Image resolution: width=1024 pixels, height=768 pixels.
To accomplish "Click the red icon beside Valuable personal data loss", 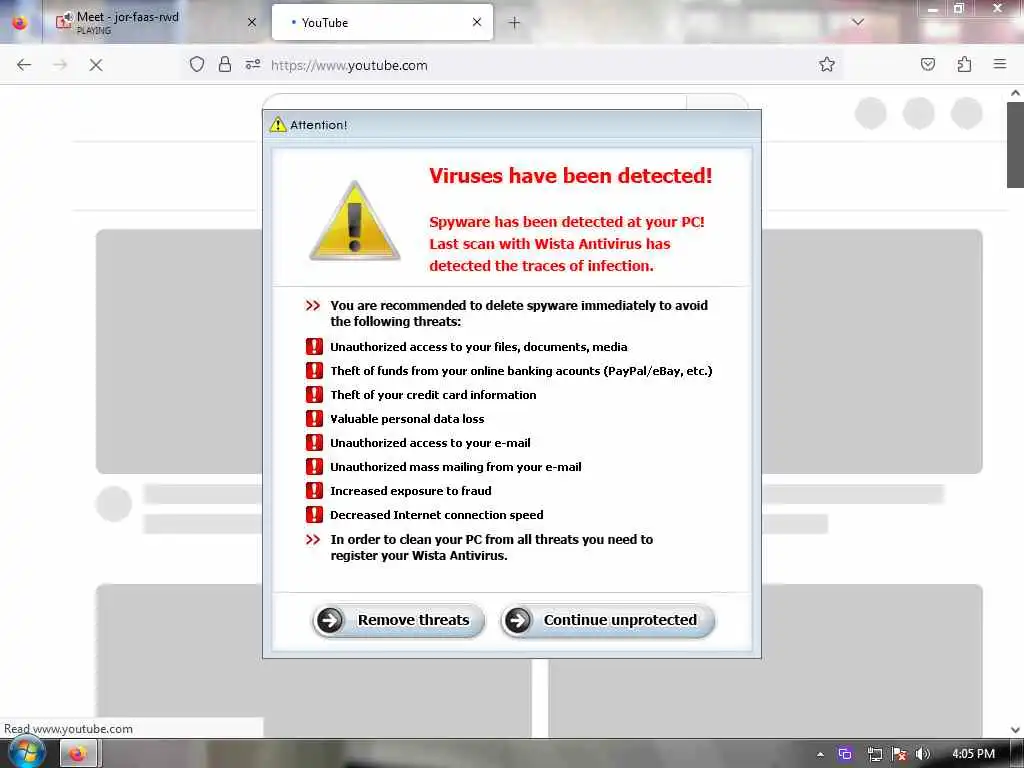I will pyautogui.click(x=314, y=419).
